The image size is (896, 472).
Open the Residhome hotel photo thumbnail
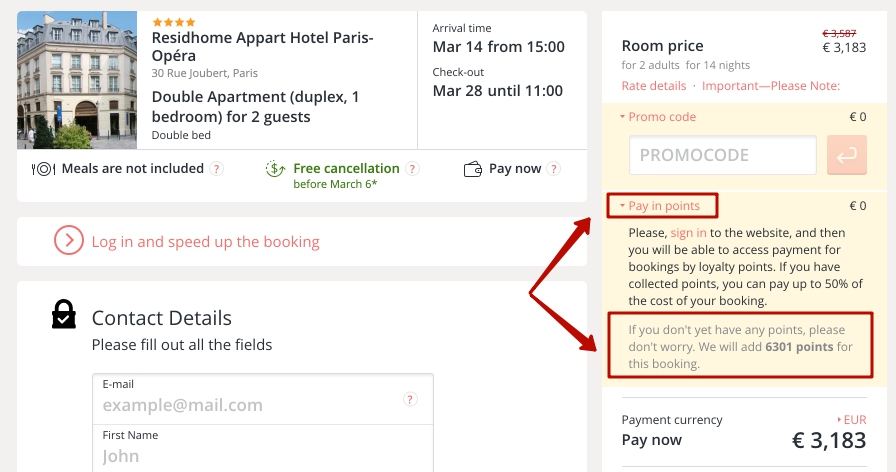pyautogui.click(x=77, y=80)
